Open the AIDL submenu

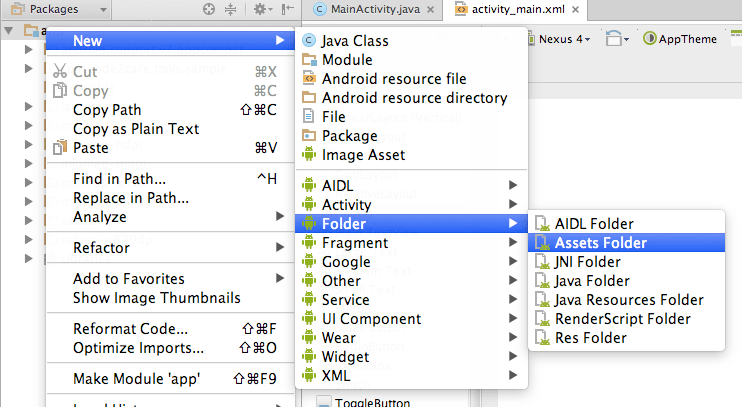coord(411,186)
